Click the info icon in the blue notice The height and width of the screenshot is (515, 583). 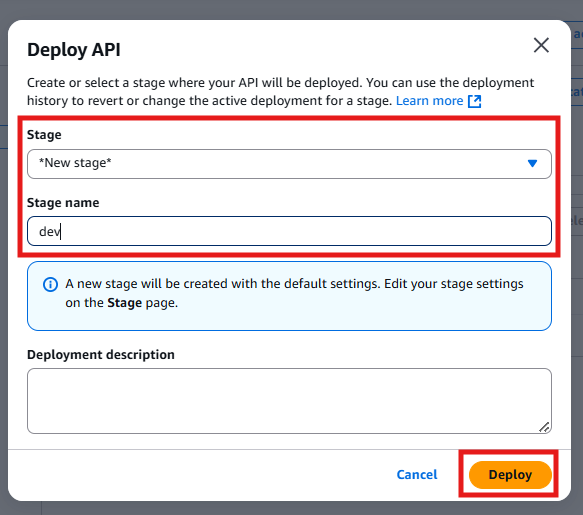tap(51, 284)
